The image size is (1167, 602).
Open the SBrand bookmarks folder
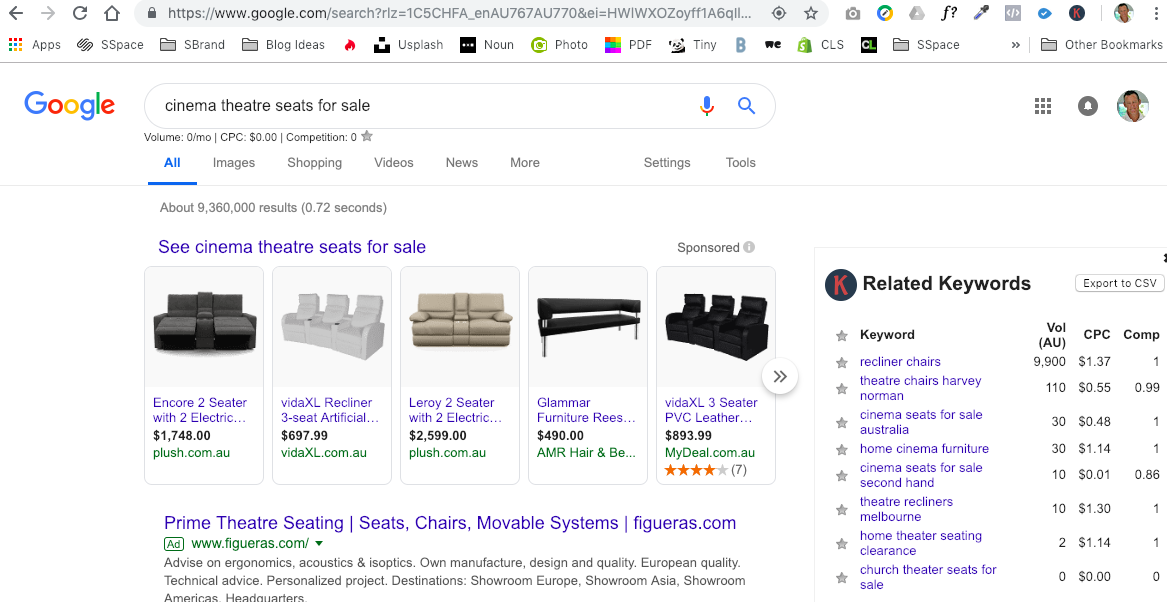coord(192,45)
